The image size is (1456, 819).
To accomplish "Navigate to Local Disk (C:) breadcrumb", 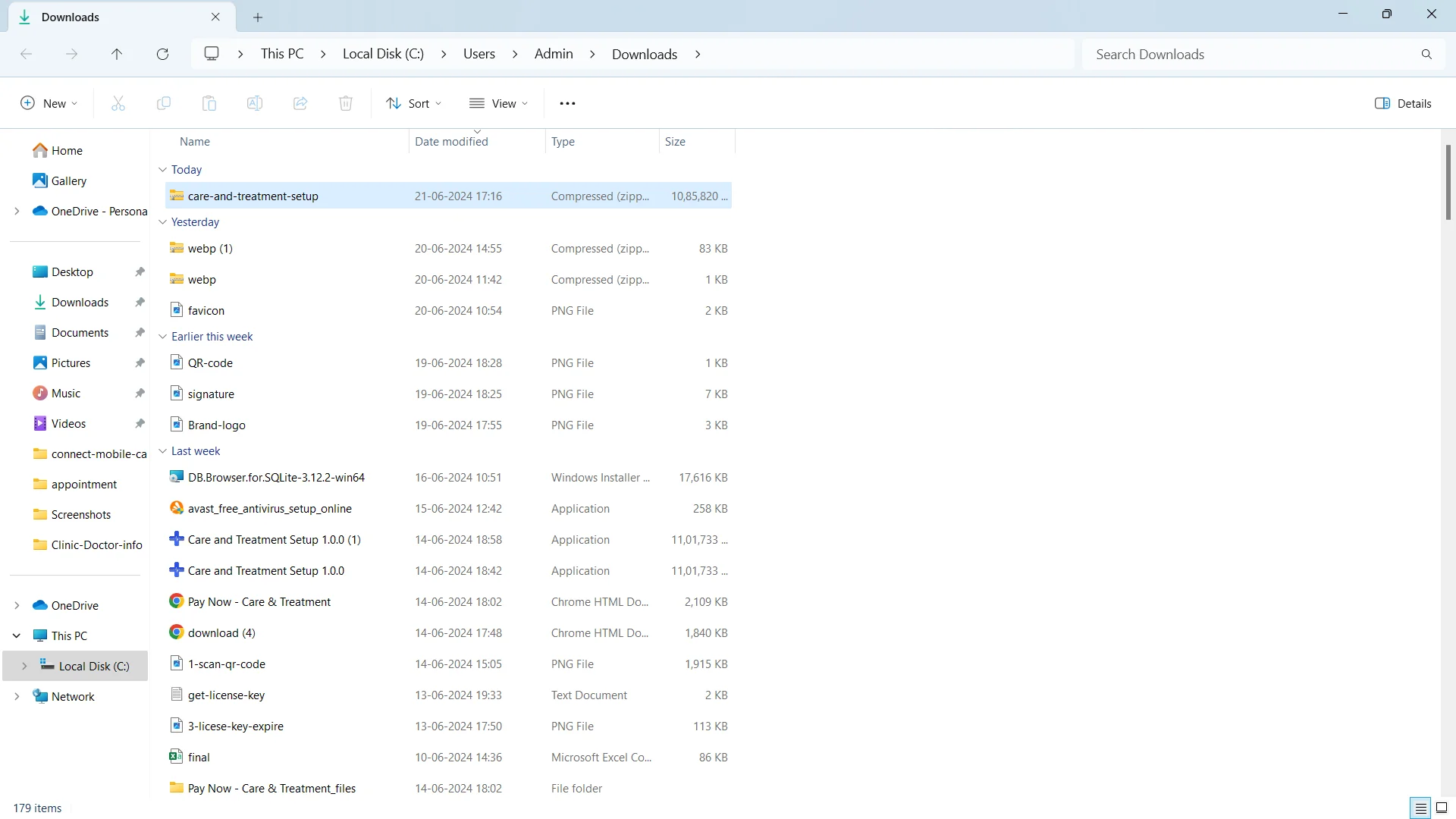I will [383, 54].
